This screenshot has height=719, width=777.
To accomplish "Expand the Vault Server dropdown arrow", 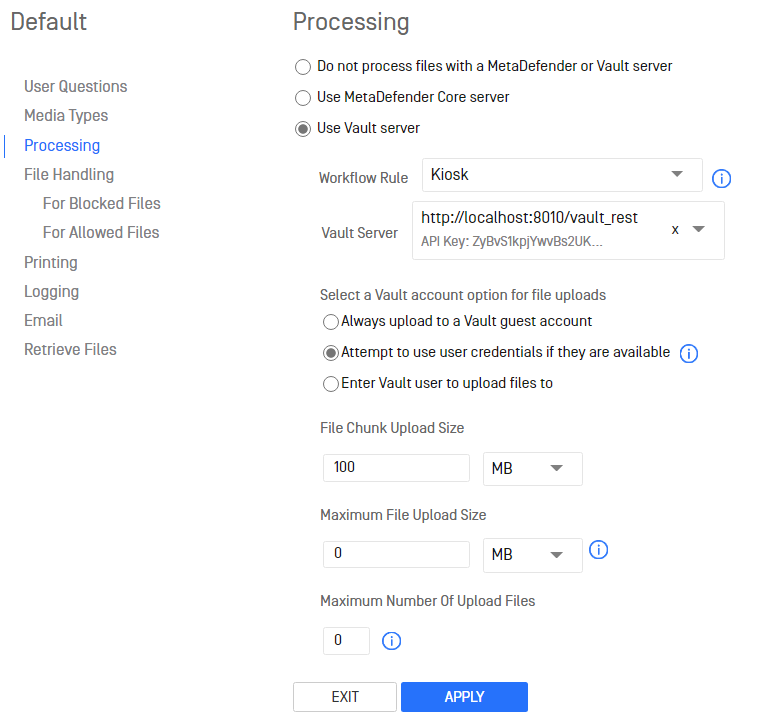I will [x=699, y=229].
